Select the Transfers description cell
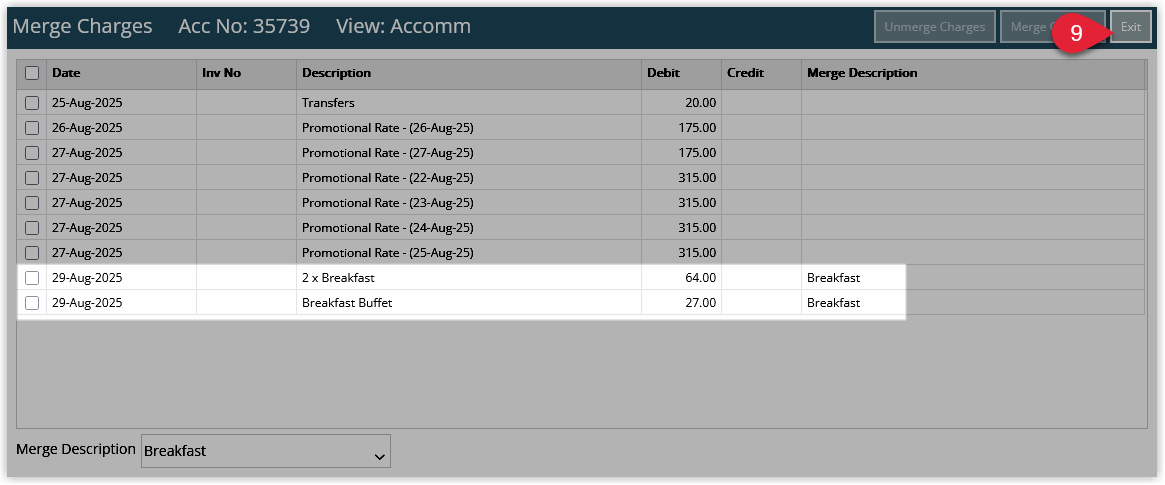 point(469,102)
